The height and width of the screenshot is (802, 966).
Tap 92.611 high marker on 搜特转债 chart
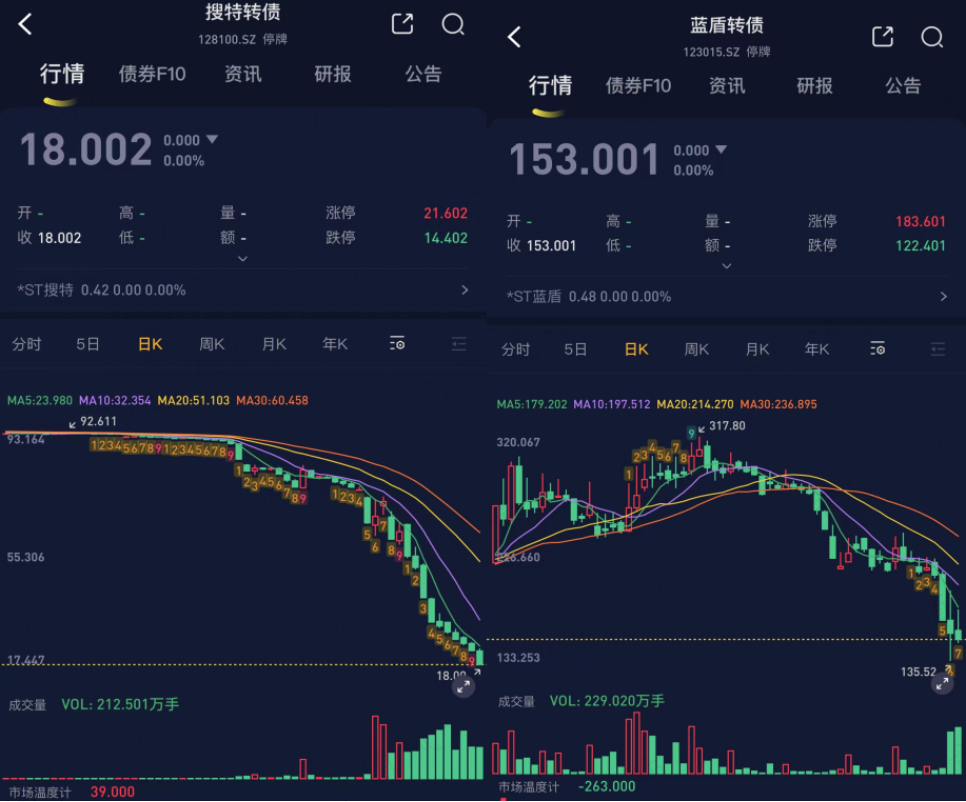point(98,421)
